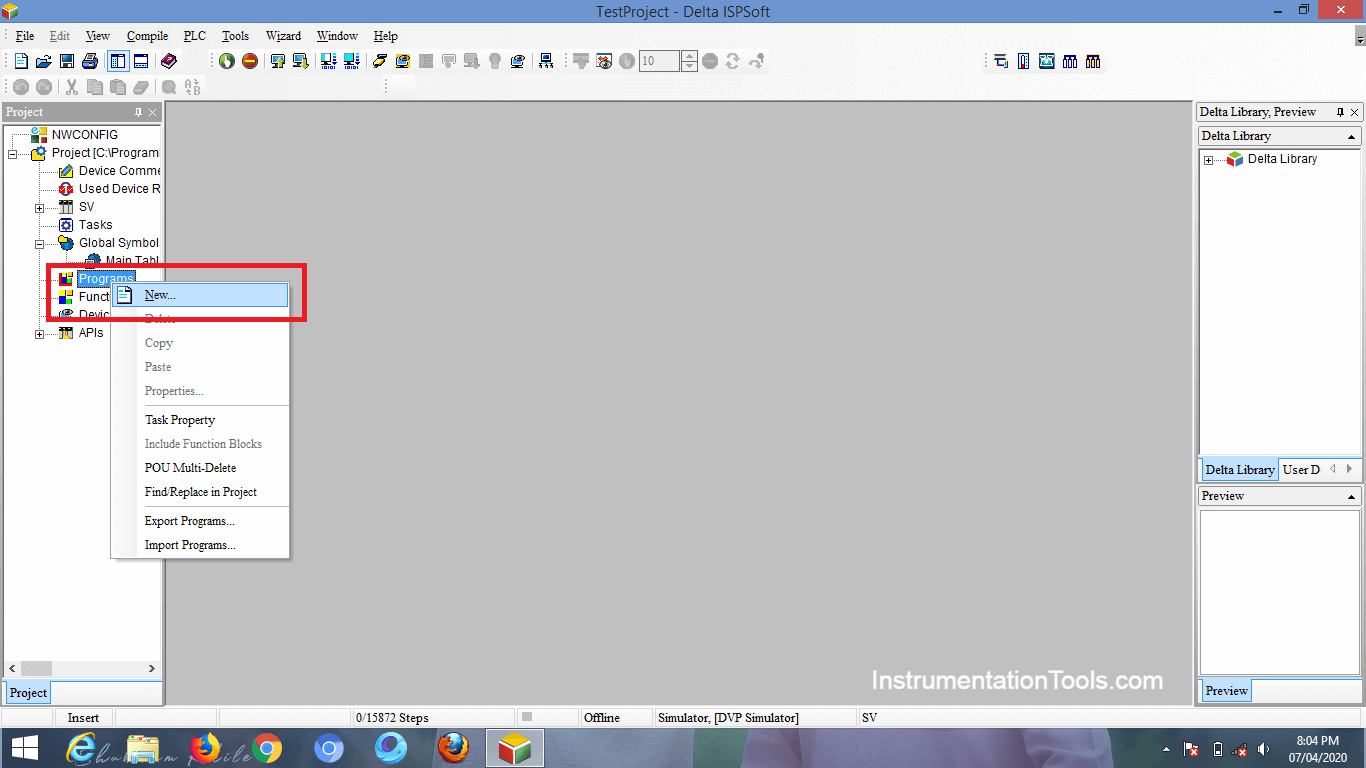Expand the SV tree node
The height and width of the screenshot is (768, 1366).
pyautogui.click(x=40, y=208)
